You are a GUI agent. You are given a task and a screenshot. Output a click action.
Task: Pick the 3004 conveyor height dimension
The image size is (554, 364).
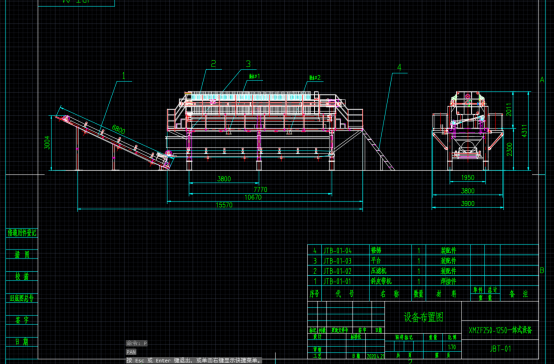[x=47, y=143]
